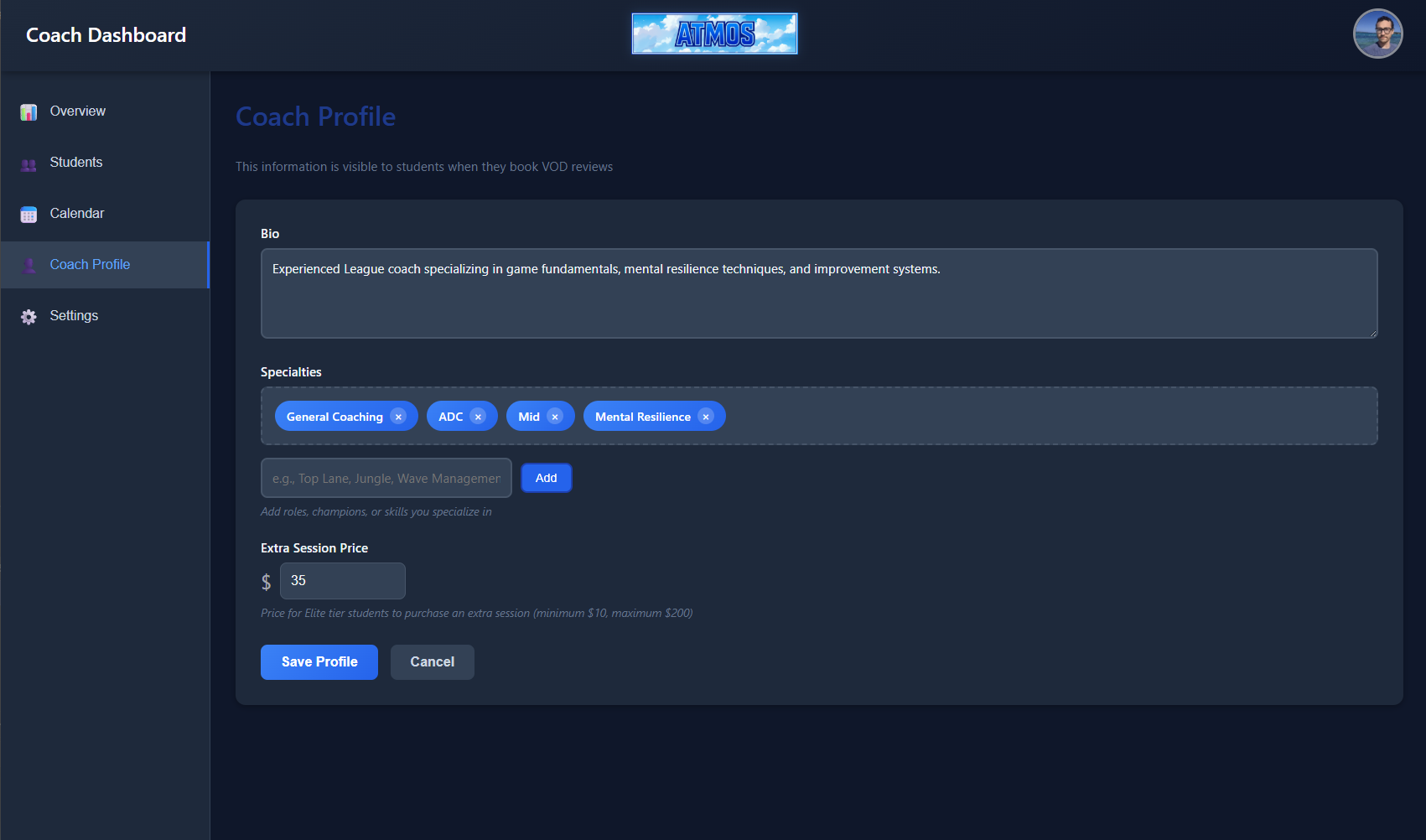Click the Cancel button
This screenshot has height=840, width=1426.
(x=432, y=662)
